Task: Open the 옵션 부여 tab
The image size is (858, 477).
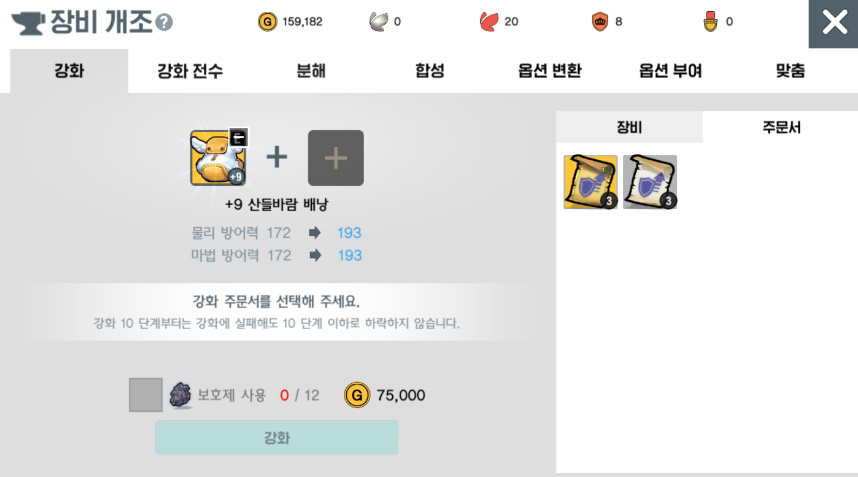Action: [x=670, y=71]
